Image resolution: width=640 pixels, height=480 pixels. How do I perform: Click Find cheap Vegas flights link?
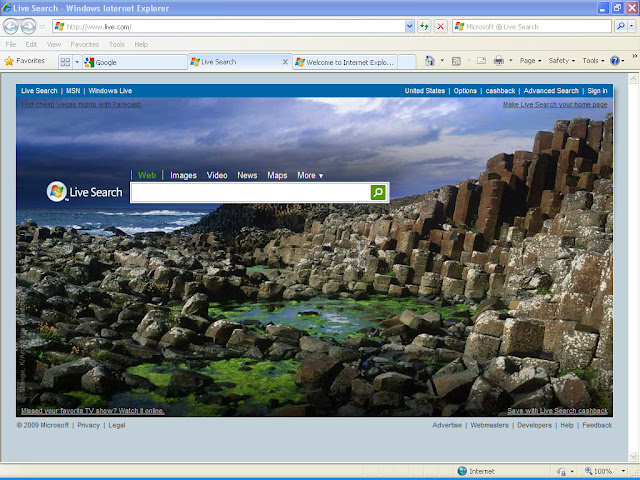[81, 104]
